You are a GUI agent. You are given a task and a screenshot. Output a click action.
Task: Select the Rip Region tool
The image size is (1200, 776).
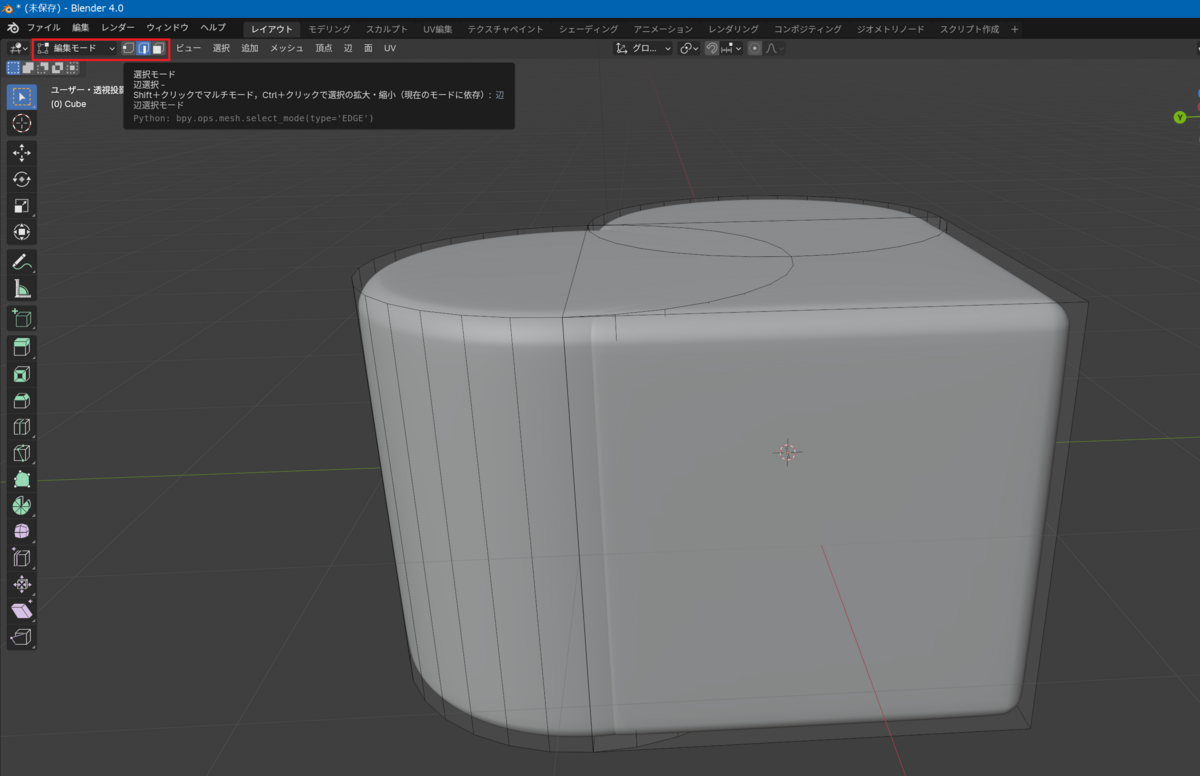pos(21,637)
